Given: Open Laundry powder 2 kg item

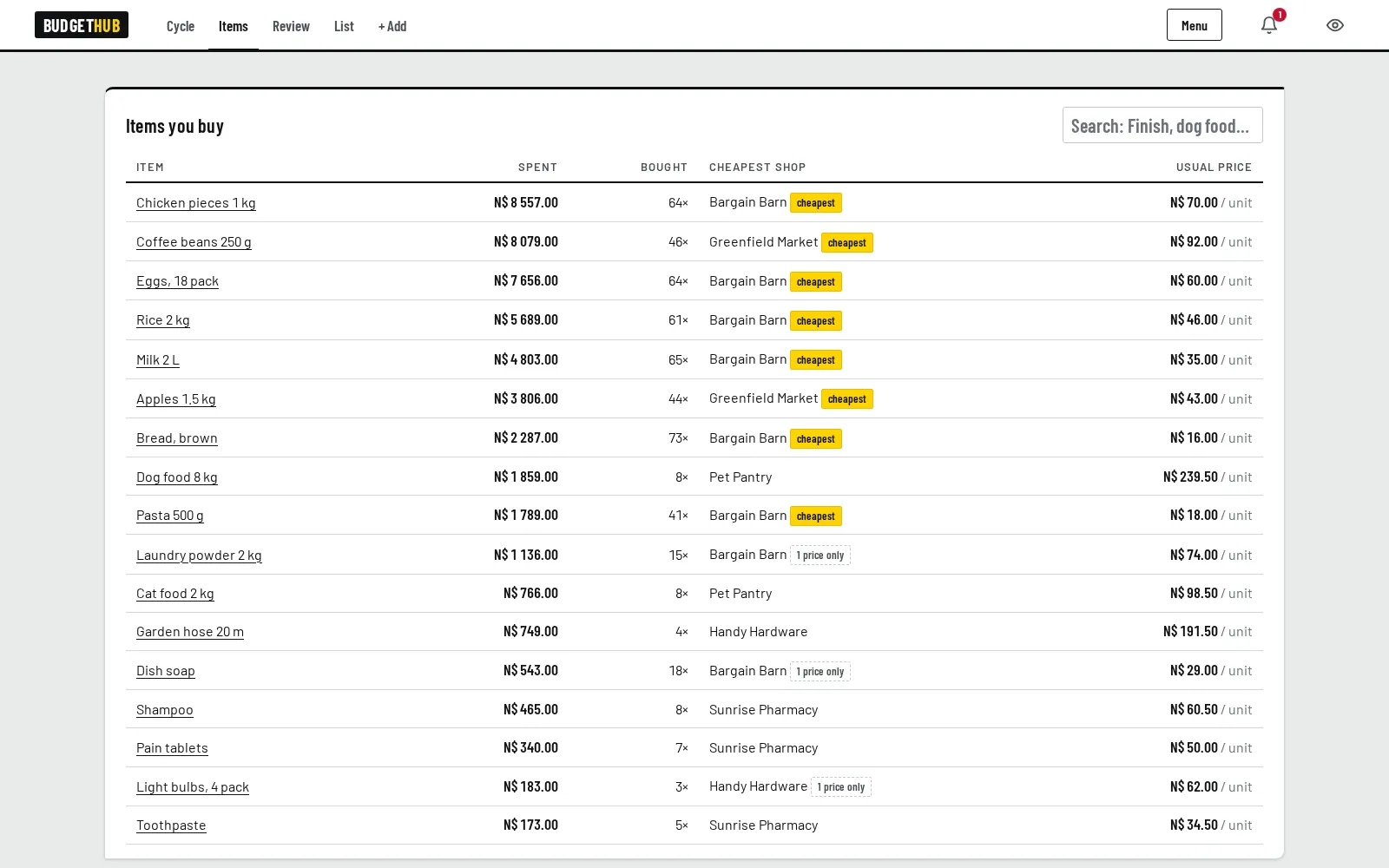Looking at the screenshot, I should click(x=199, y=556).
